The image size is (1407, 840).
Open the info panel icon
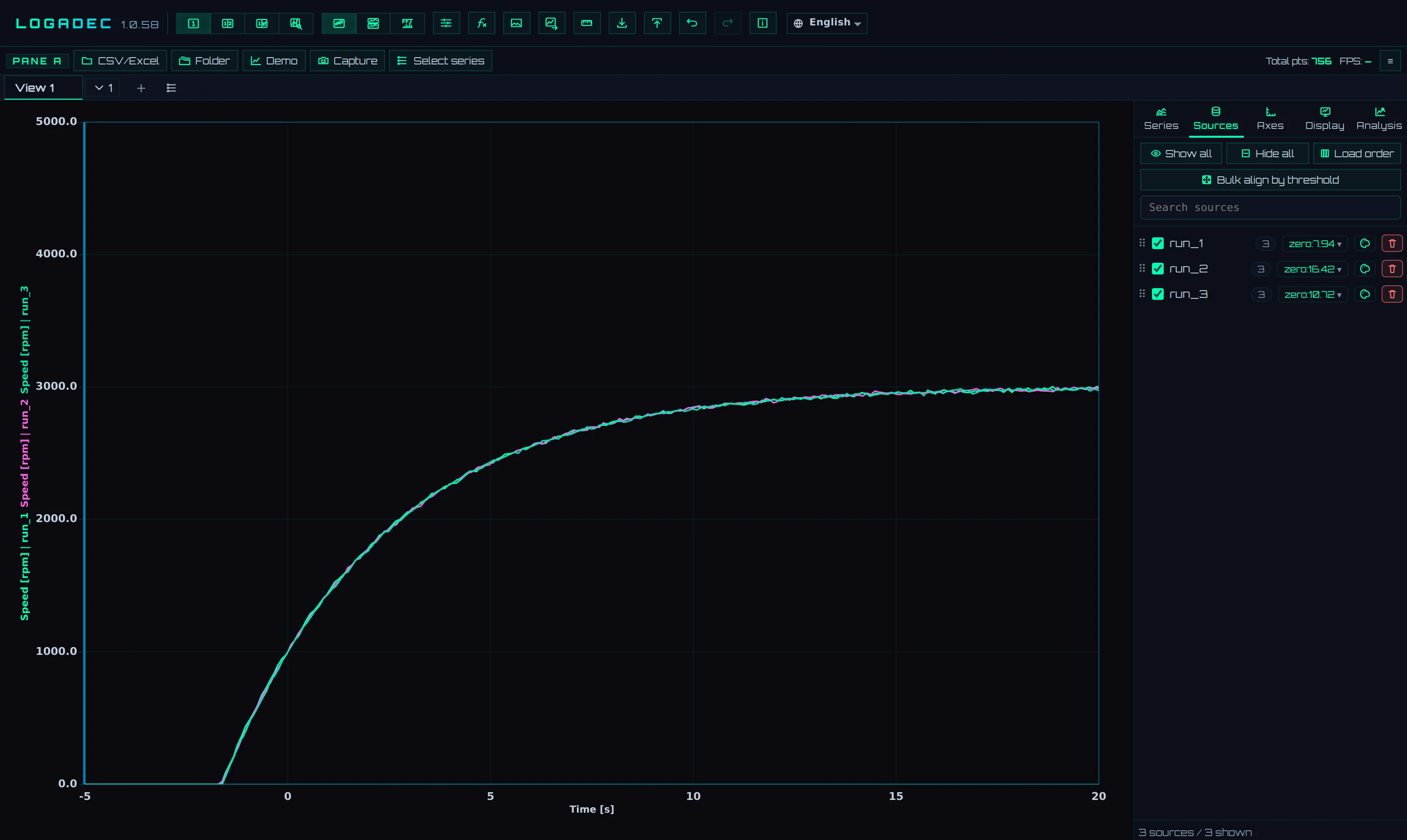coord(763,23)
